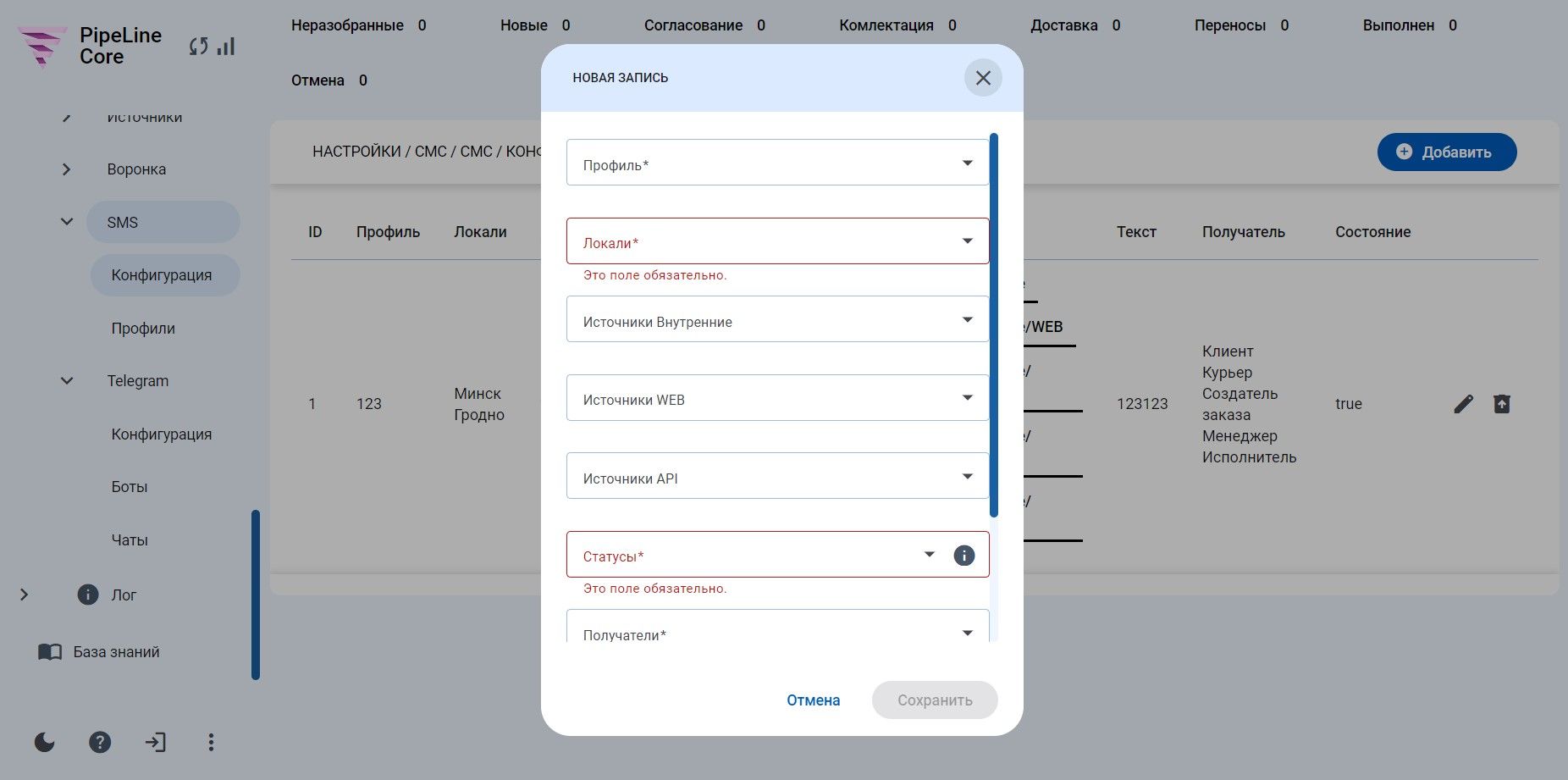Collapse the SMS section chevron
Viewport: 1568px width, 780px height.
pyautogui.click(x=67, y=222)
